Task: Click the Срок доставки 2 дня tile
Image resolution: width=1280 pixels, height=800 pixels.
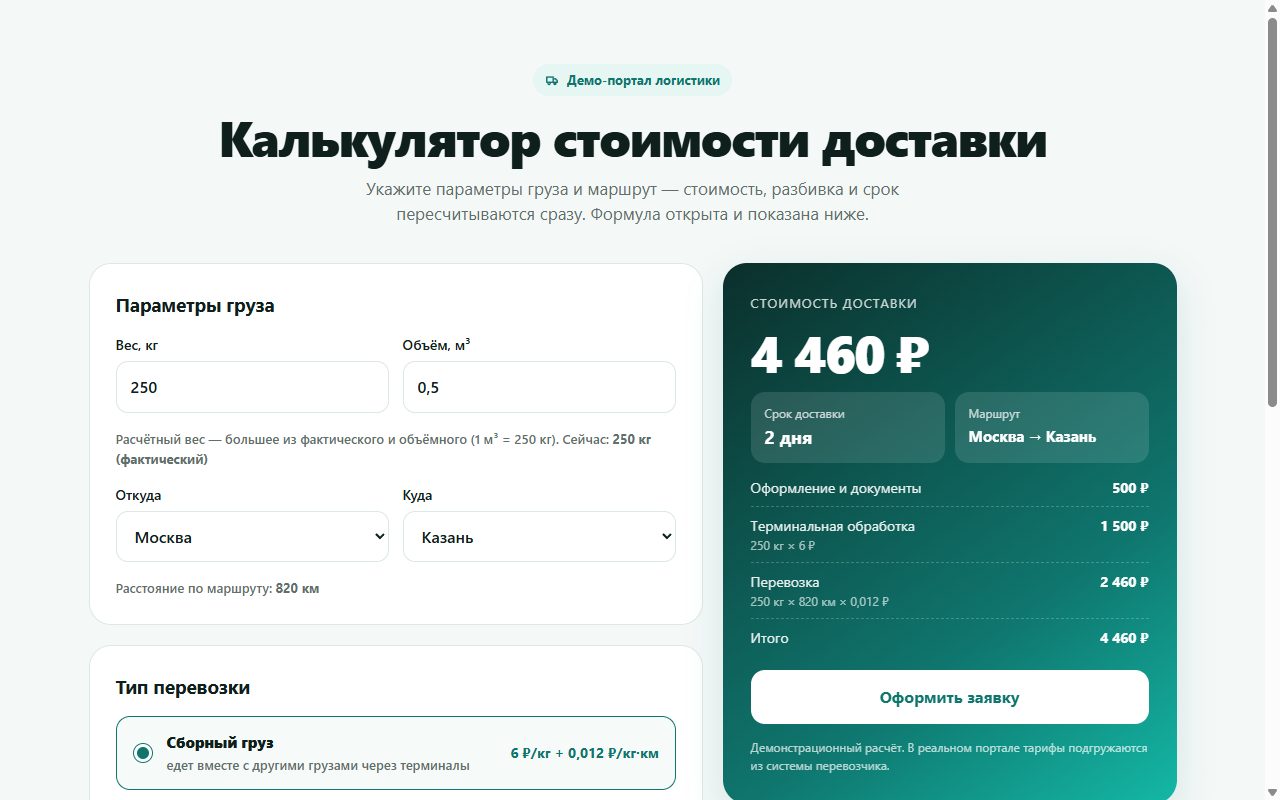Action: (x=847, y=427)
